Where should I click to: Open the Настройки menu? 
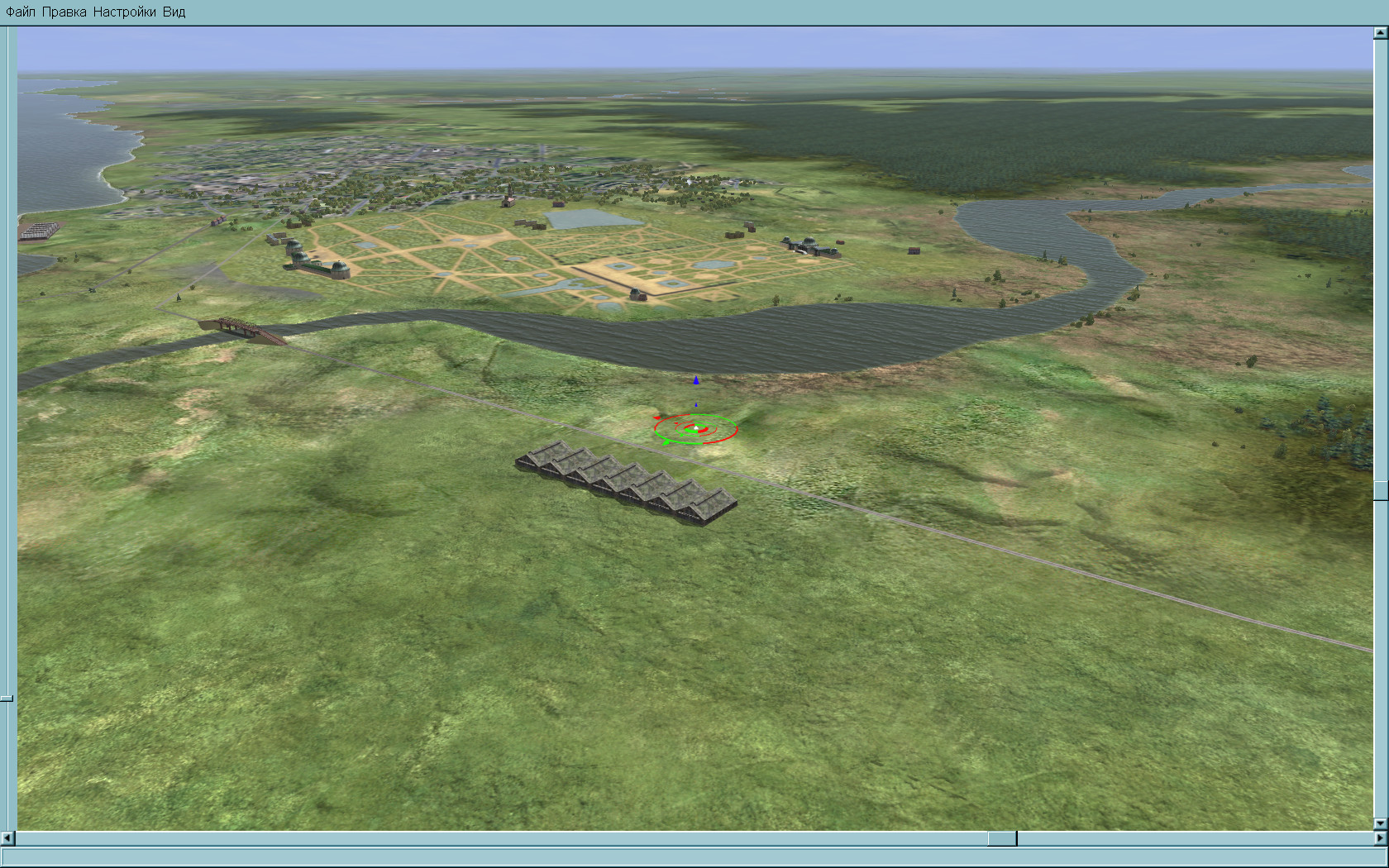[124, 12]
